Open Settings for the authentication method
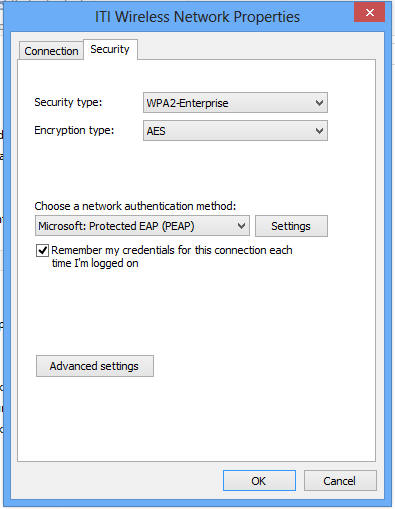Viewport: 395px width, 509px height. 291,226
